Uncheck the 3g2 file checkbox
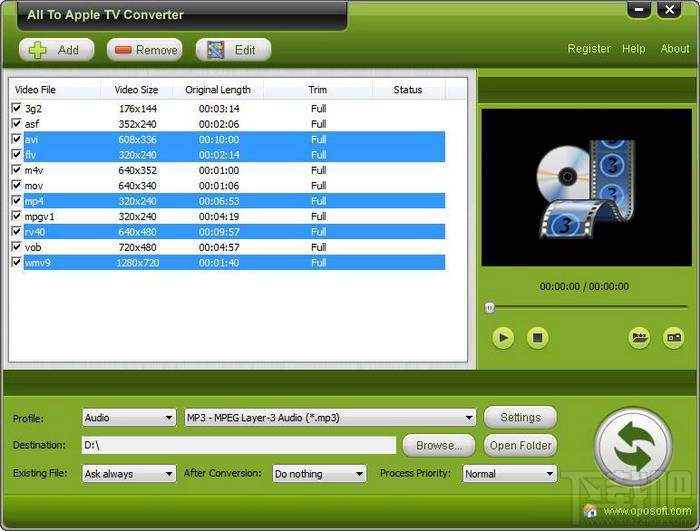 (17, 108)
